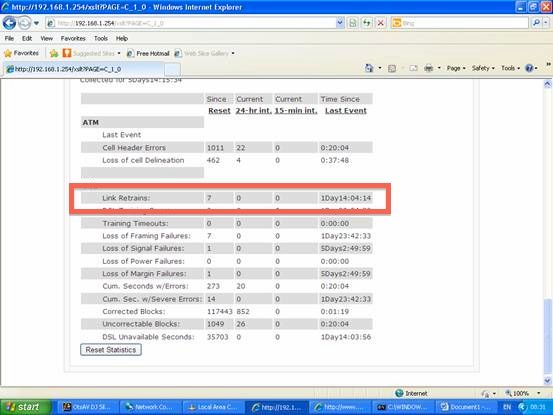The image size is (553, 415).
Task: Click the red Stop loading icon
Action: 381,23
